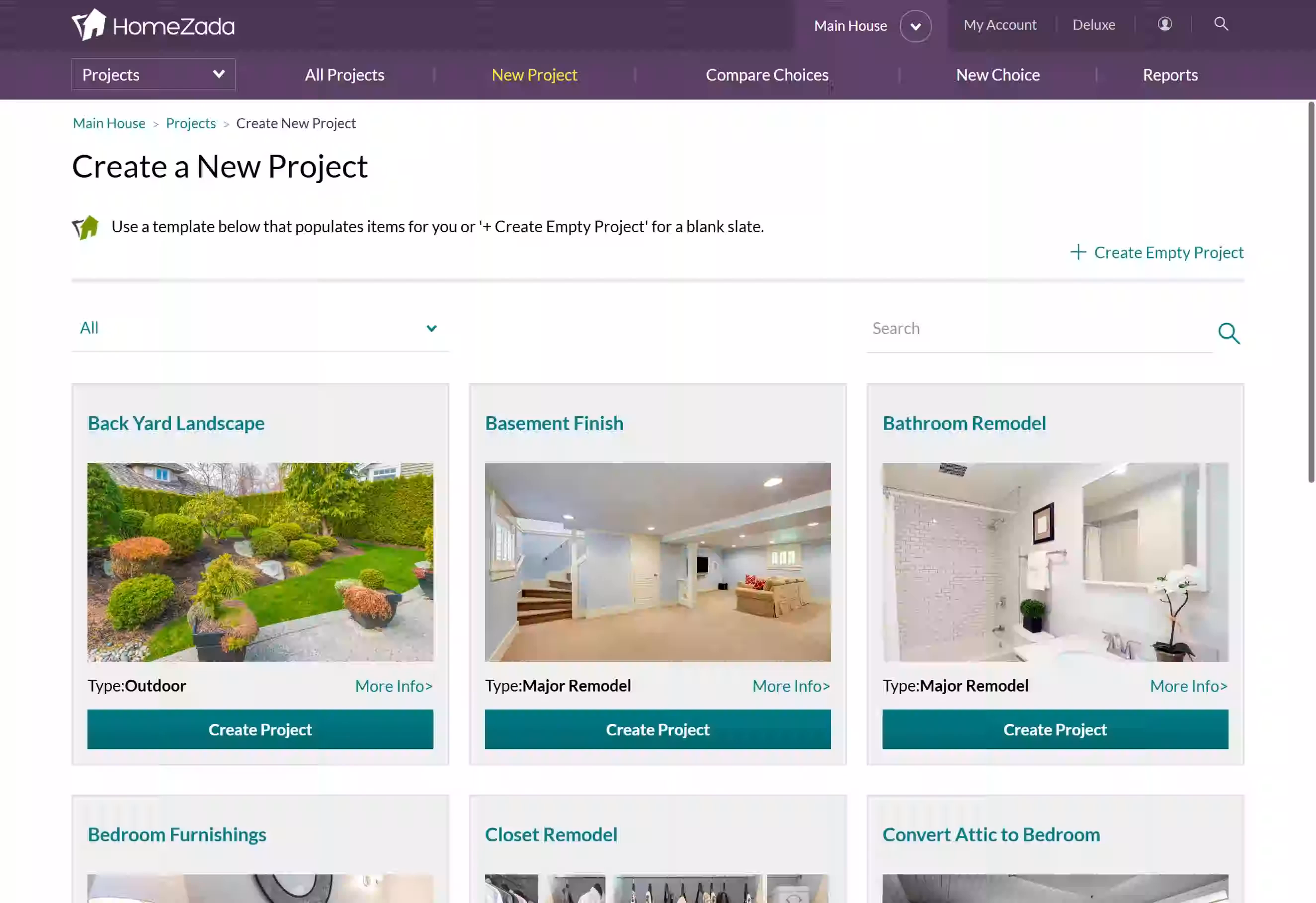1316x903 pixels.
Task: Click More Info for Bathroom Remodel
Action: pos(1189,686)
